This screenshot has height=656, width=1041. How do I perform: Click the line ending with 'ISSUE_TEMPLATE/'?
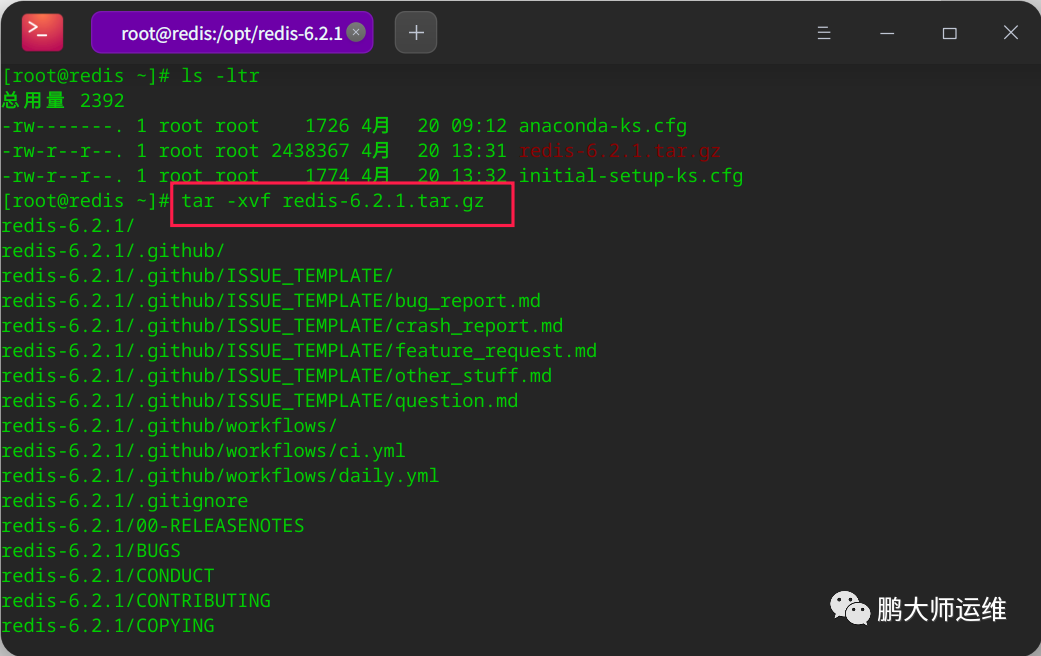tap(197, 276)
